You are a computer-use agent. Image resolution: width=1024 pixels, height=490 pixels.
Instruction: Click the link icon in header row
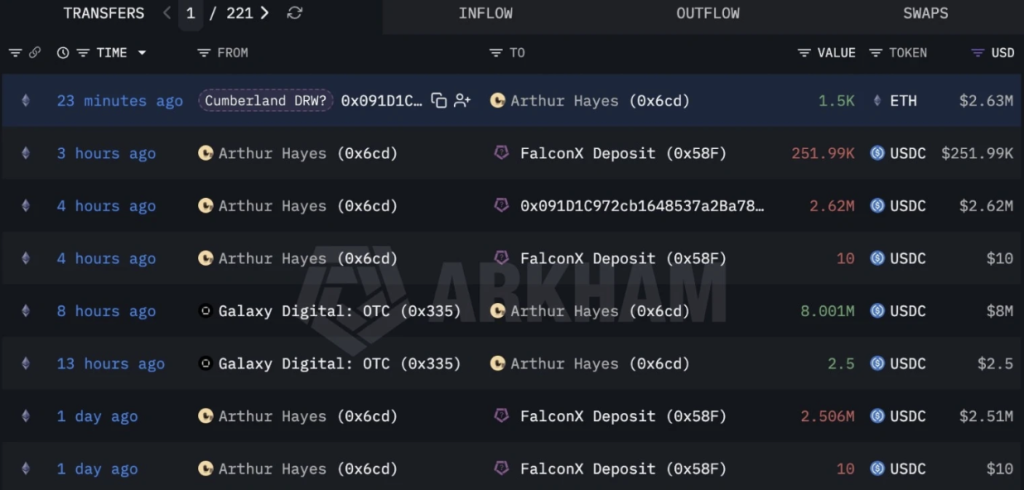coord(35,53)
